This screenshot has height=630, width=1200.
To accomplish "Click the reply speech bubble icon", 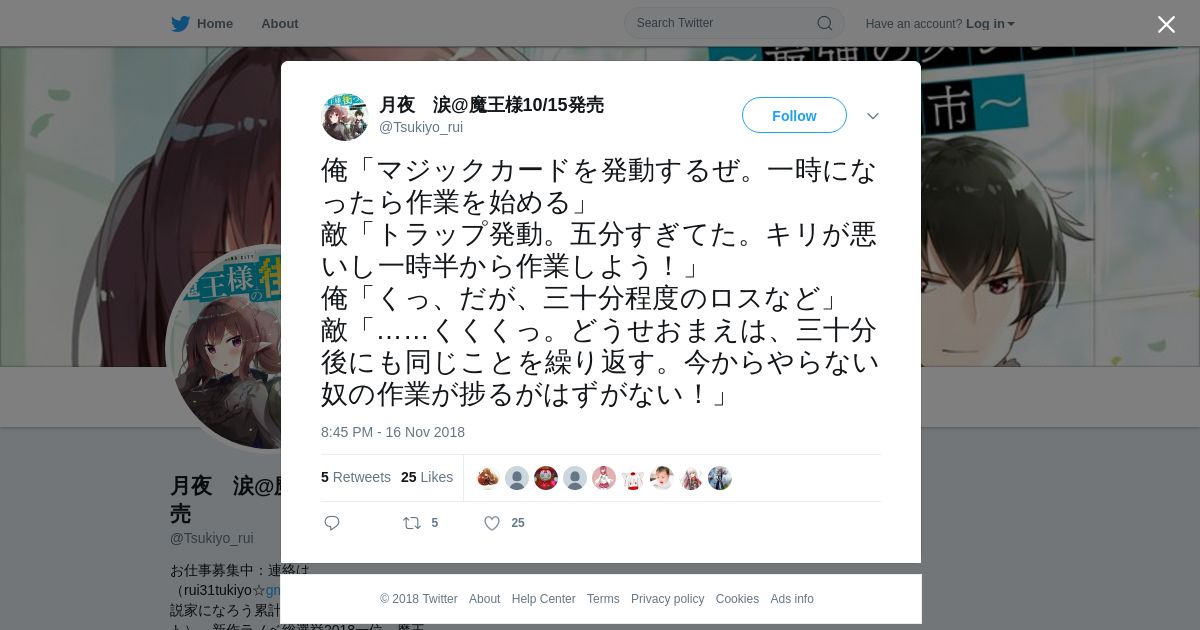I will click(x=332, y=523).
